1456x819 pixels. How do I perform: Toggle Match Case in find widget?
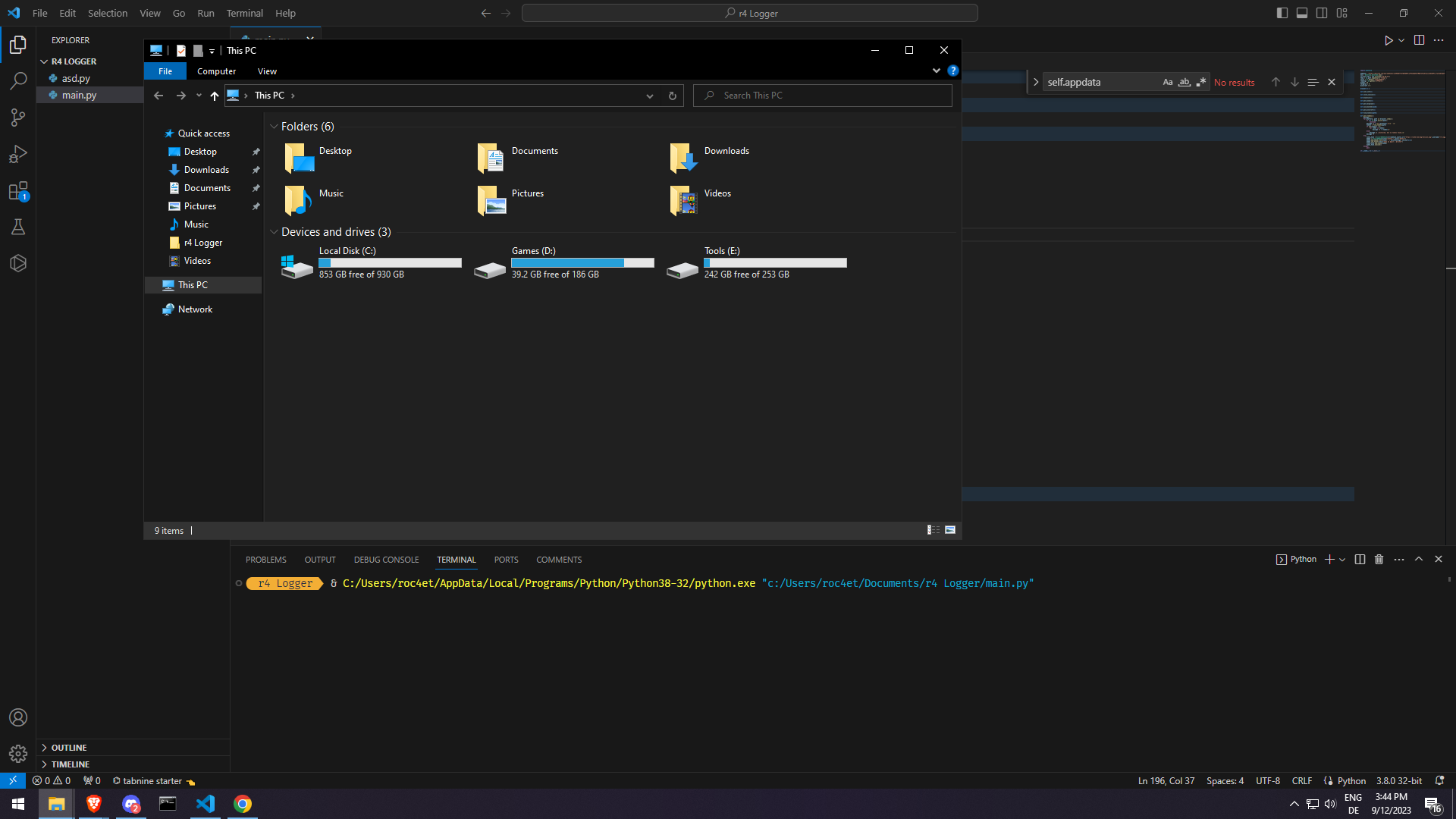(1168, 82)
